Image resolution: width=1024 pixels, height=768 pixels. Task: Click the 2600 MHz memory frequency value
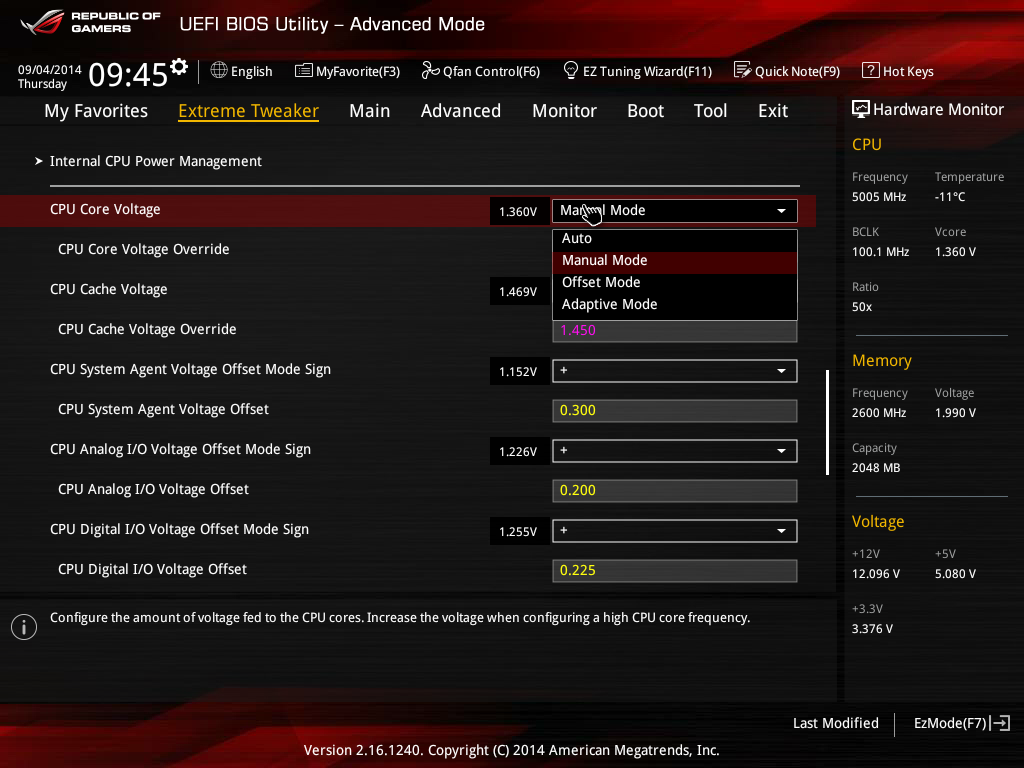click(879, 413)
